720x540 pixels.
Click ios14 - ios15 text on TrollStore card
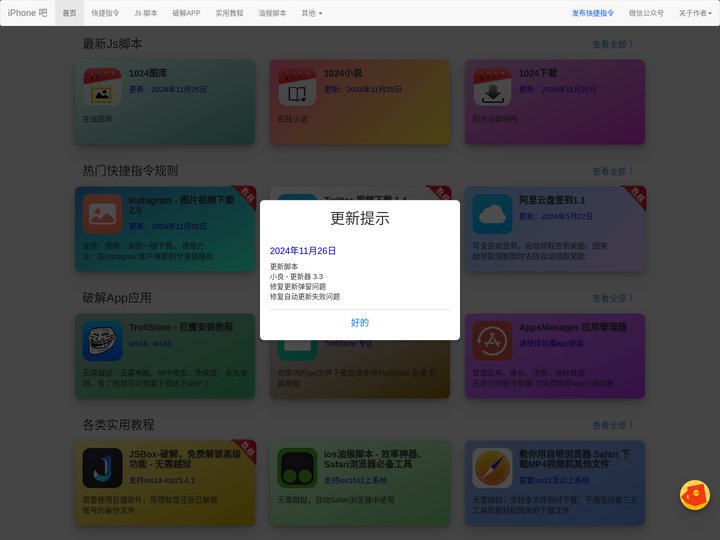click(151, 343)
